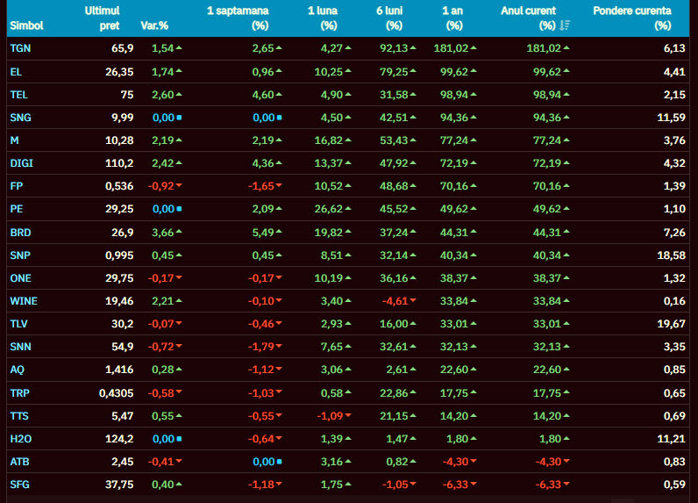The width and height of the screenshot is (698, 503).
Task: Open the TGN symbol link
Action: click(19, 48)
